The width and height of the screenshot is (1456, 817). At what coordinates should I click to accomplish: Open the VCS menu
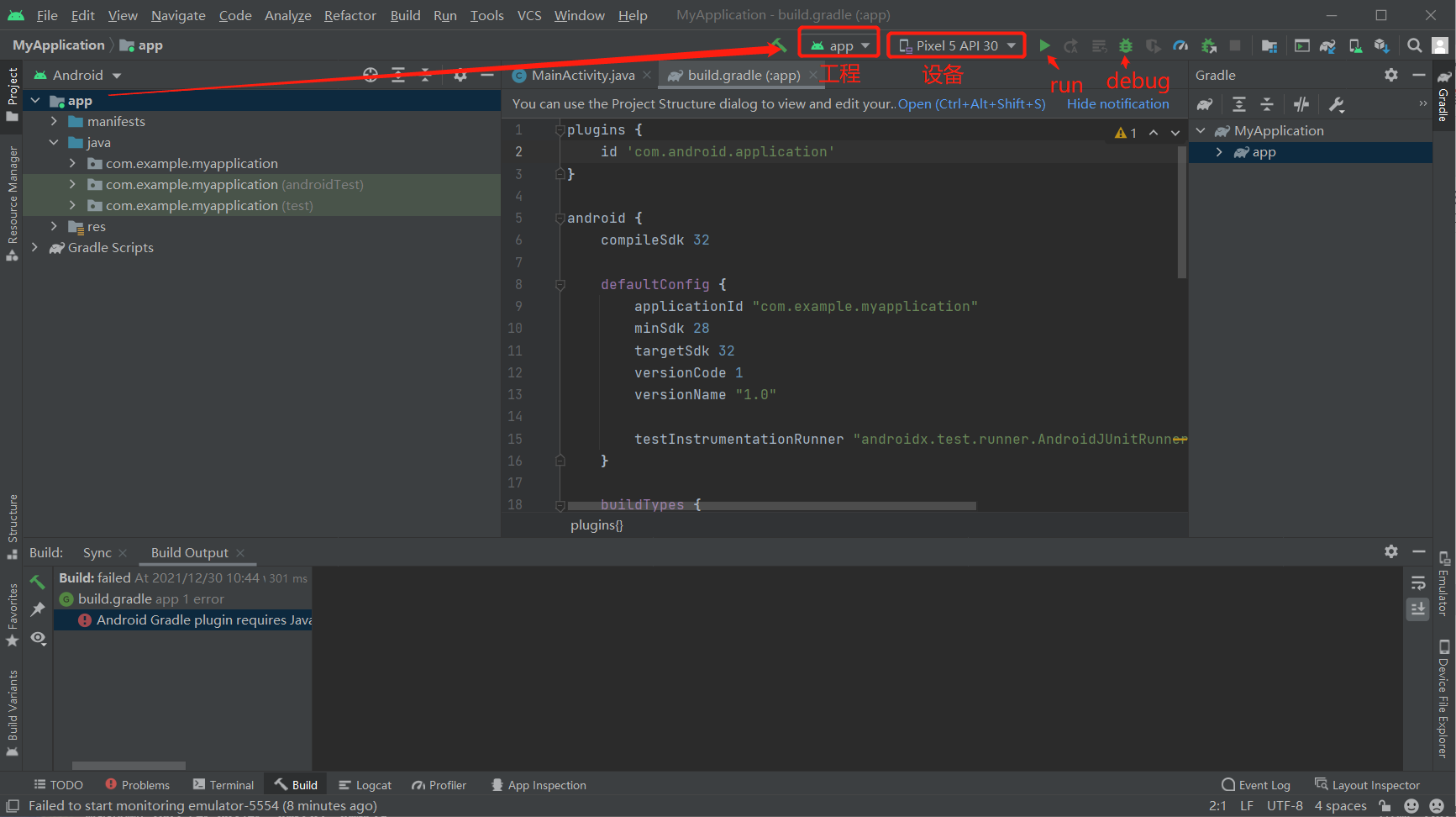[529, 15]
